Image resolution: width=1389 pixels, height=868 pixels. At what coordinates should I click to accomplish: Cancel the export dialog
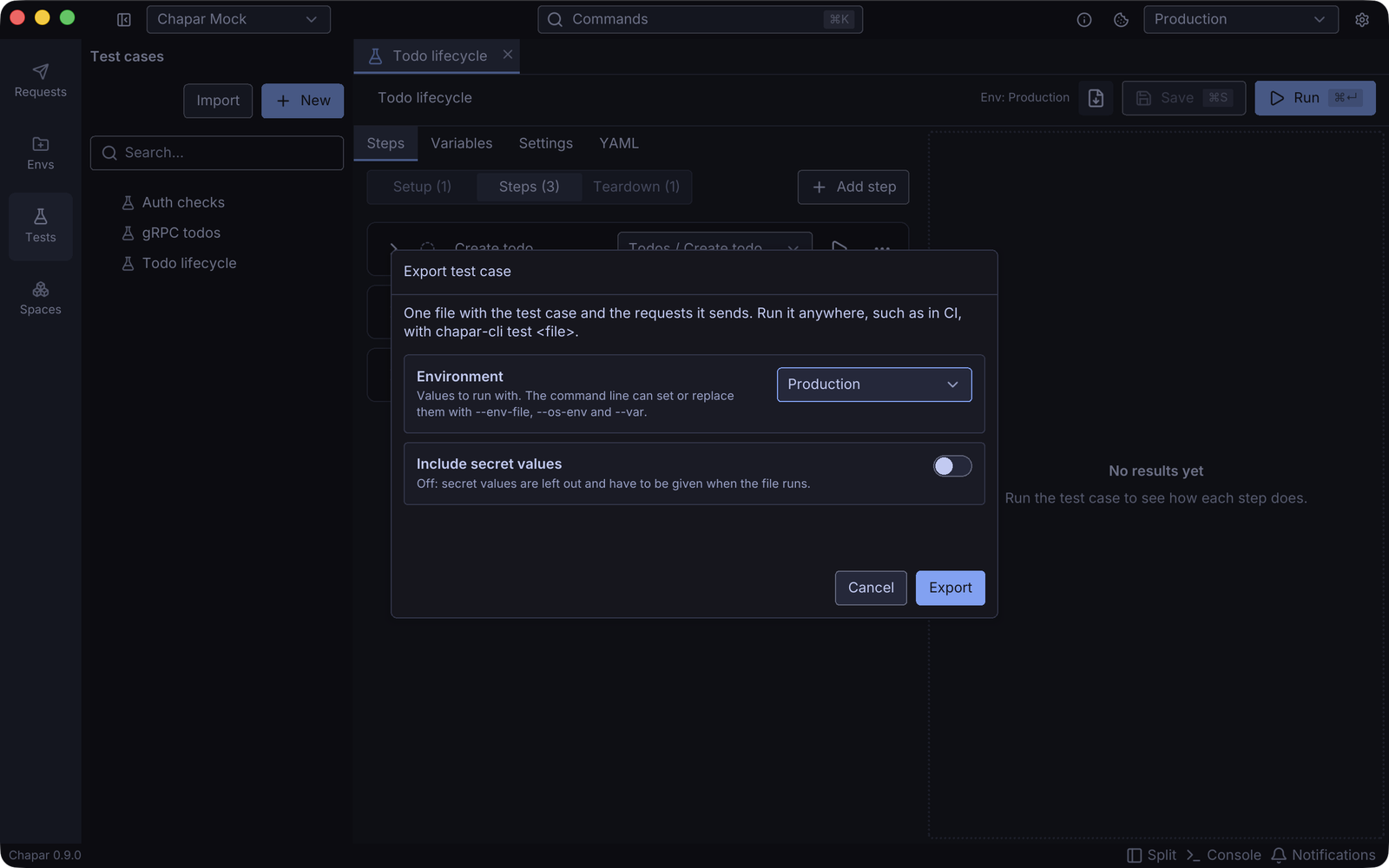point(871,588)
